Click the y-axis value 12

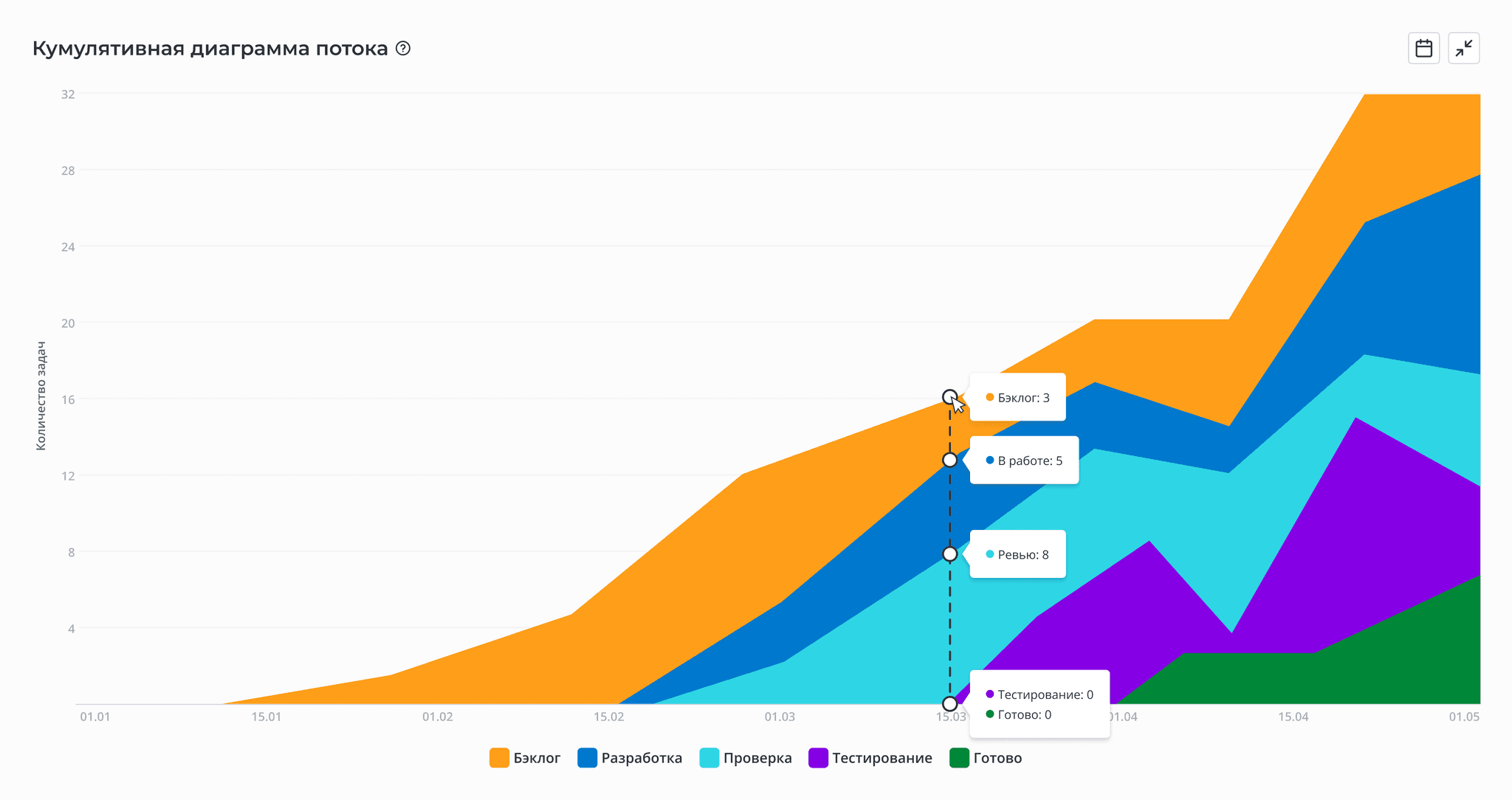pyautogui.click(x=68, y=476)
